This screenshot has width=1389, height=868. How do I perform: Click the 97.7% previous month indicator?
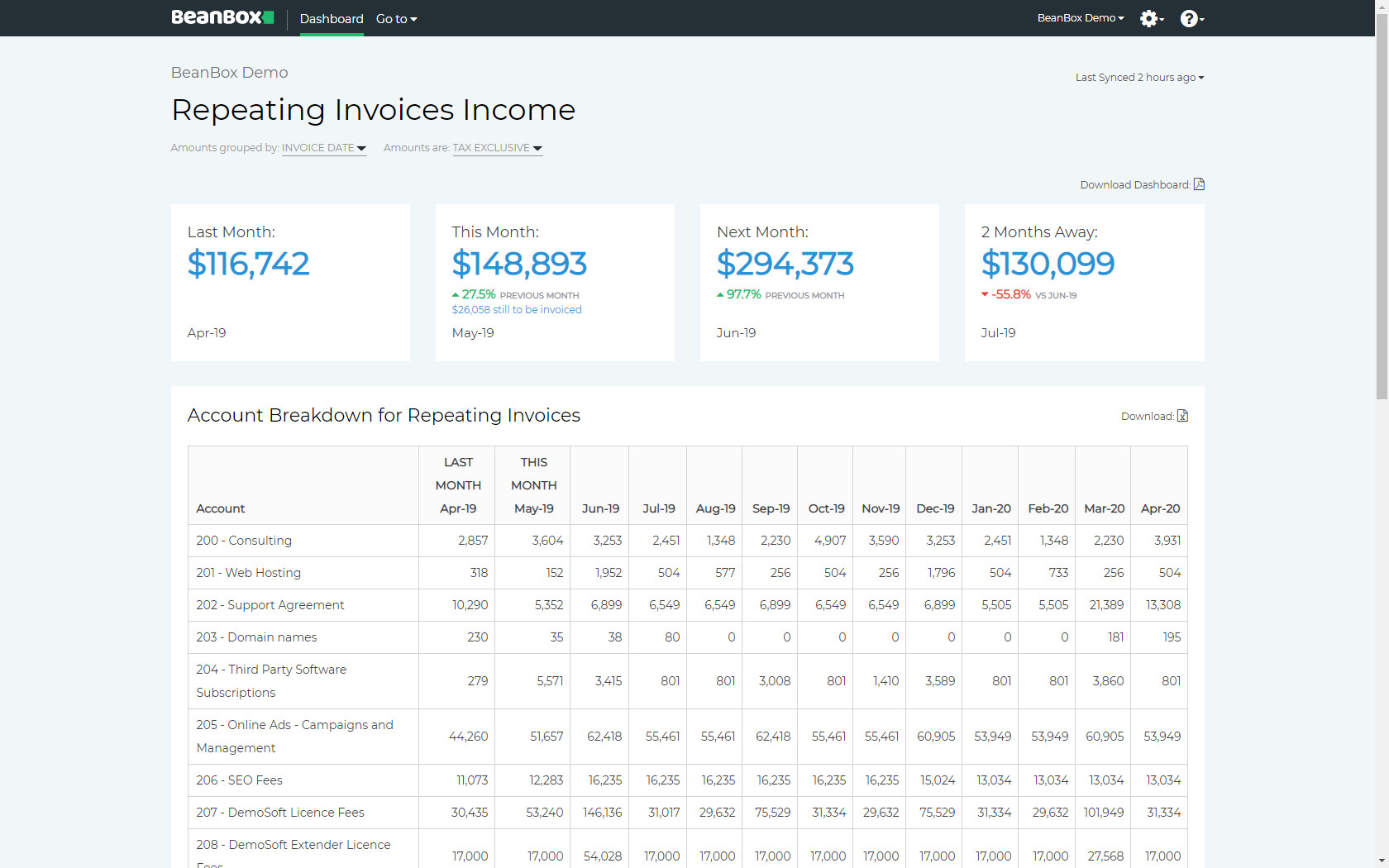[x=780, y=294]
